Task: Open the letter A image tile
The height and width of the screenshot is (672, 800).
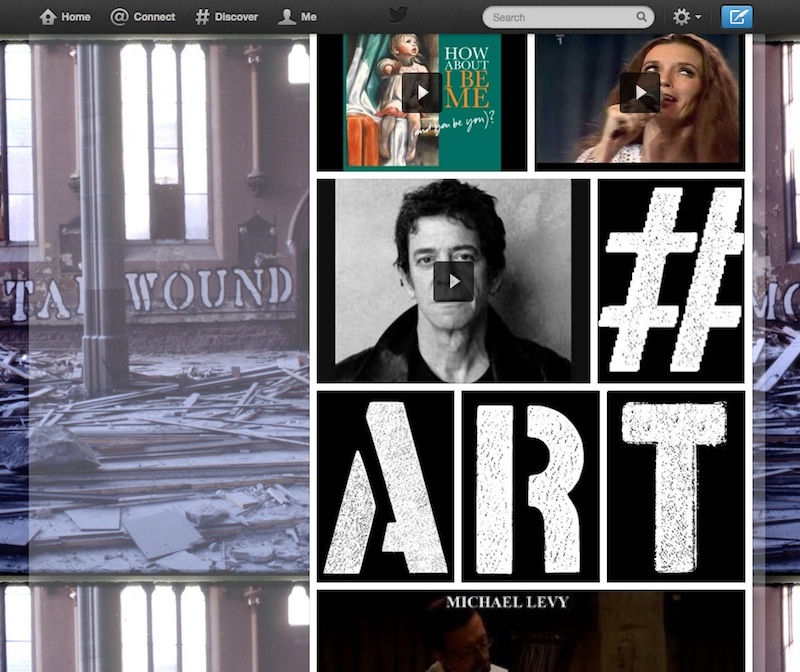Action: click(385, 486)
